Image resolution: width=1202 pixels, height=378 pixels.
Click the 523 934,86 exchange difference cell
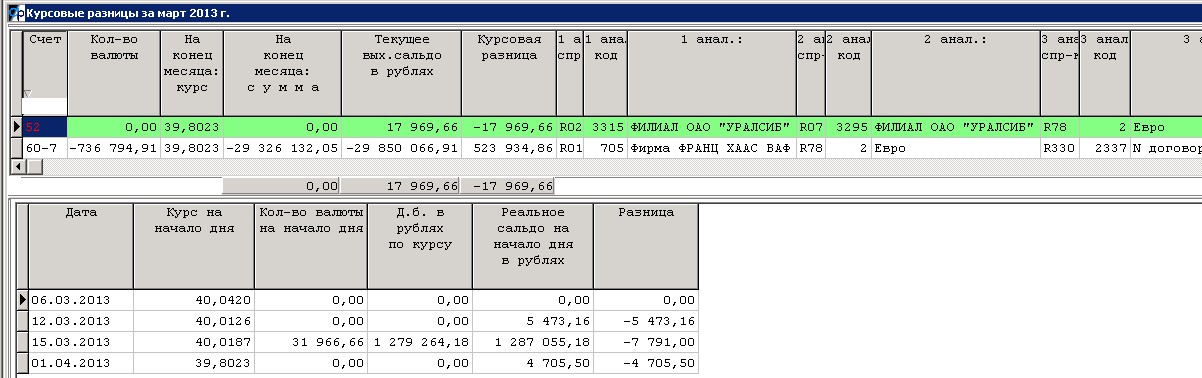(x=509, y=148)
